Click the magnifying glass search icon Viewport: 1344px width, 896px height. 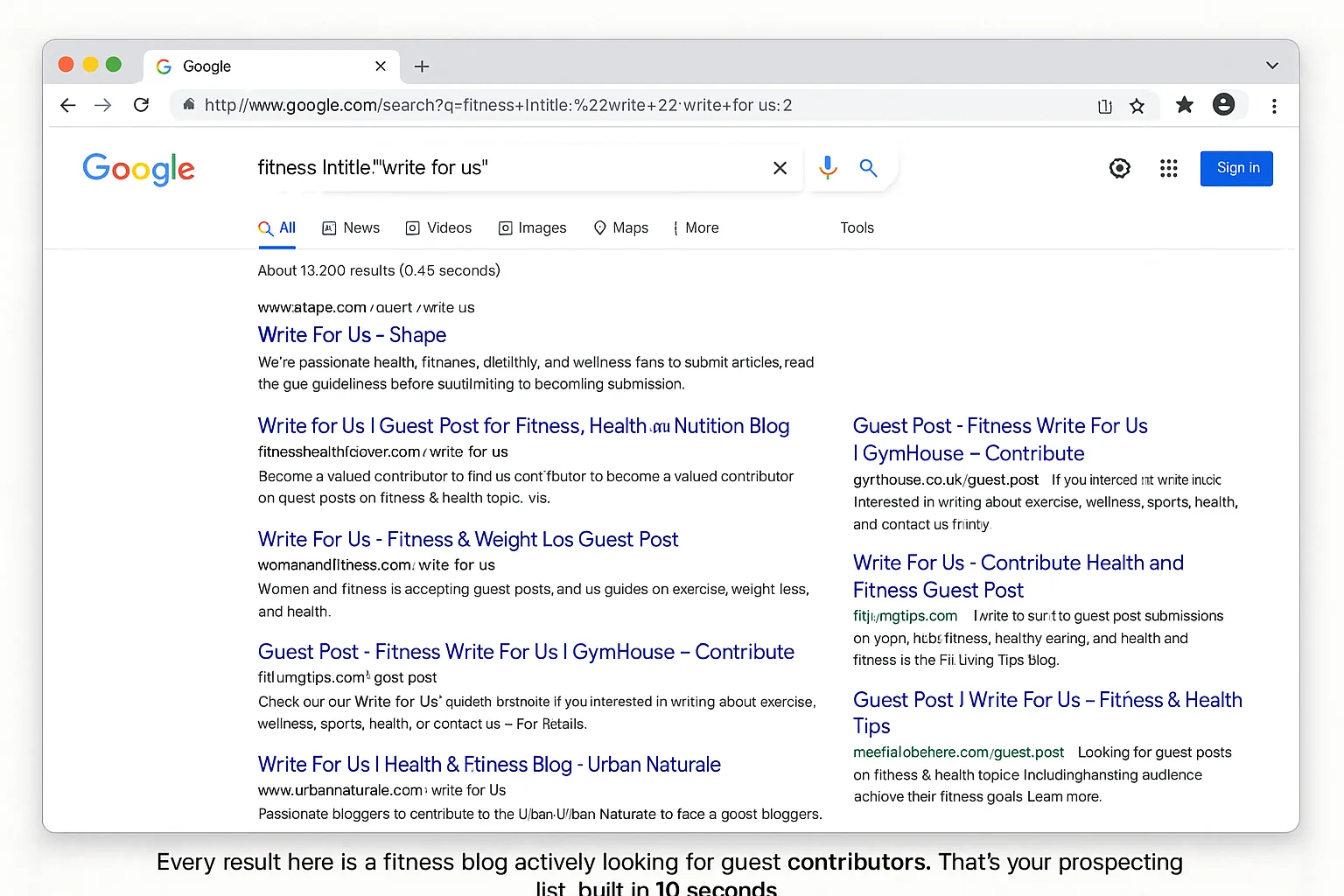coord(869,167)
